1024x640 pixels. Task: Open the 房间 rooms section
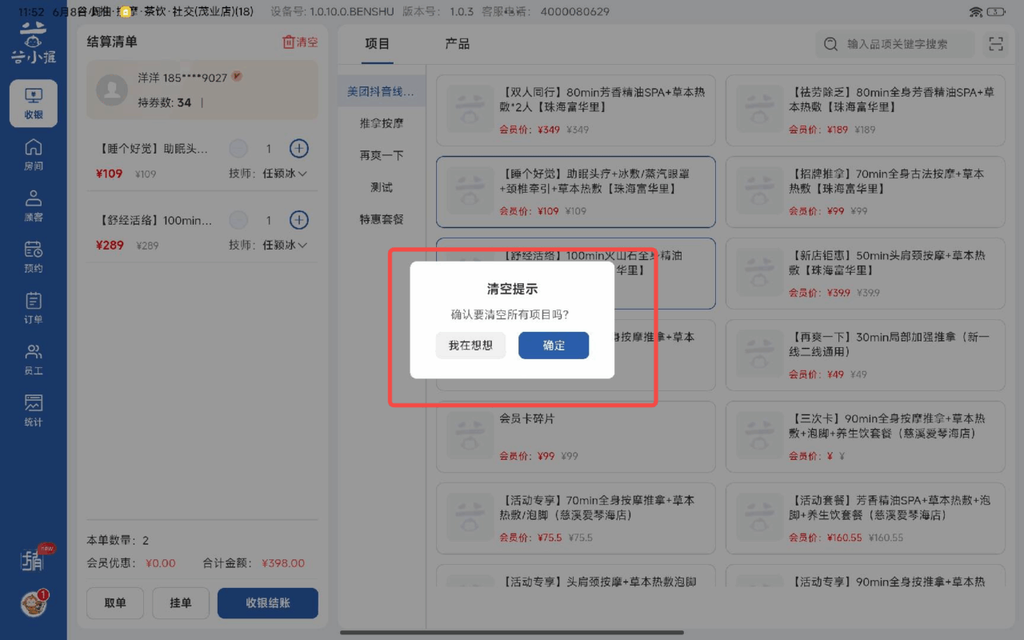[x=33, y=155]
